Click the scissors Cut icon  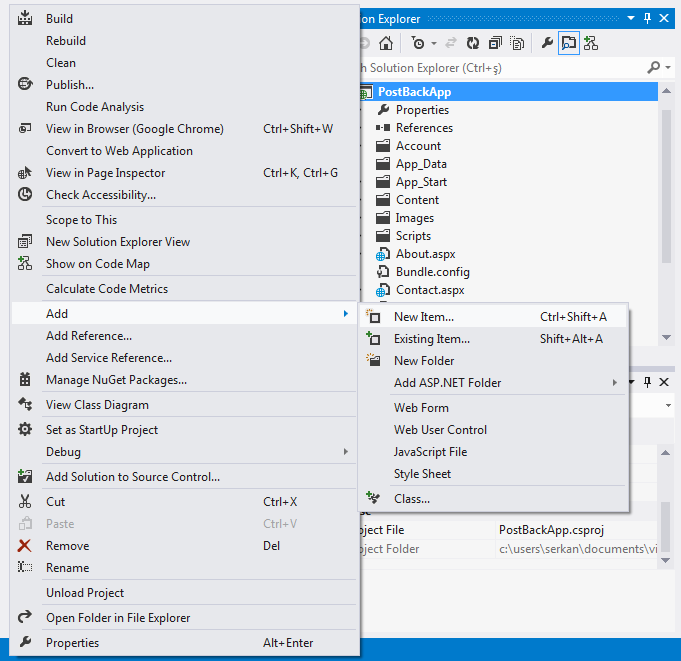(x=25, y=501)
